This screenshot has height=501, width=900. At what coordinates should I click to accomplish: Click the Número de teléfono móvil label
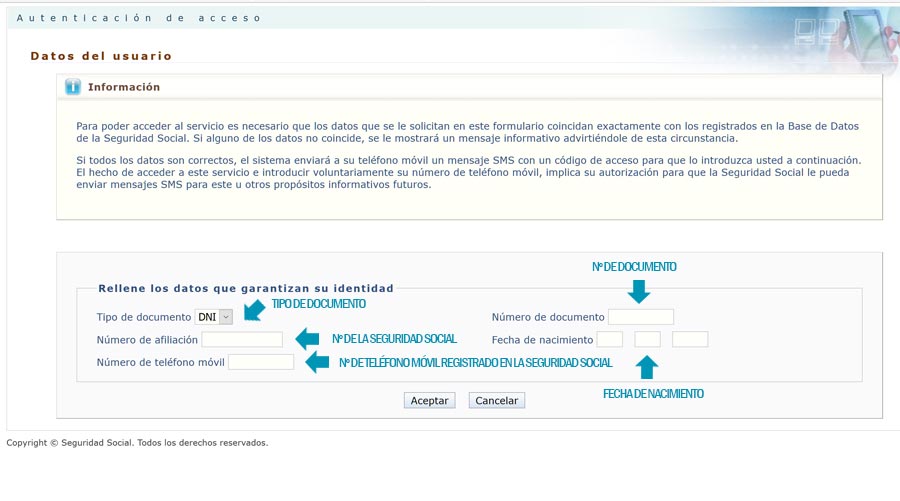coord(160,362)
